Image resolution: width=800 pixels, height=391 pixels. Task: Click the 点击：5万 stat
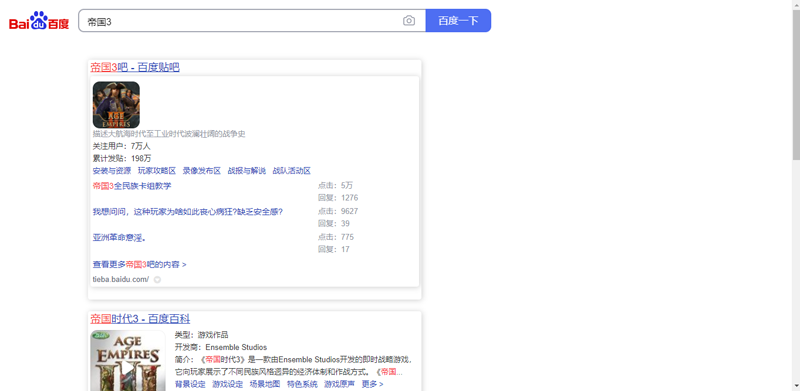pos(335,185)
